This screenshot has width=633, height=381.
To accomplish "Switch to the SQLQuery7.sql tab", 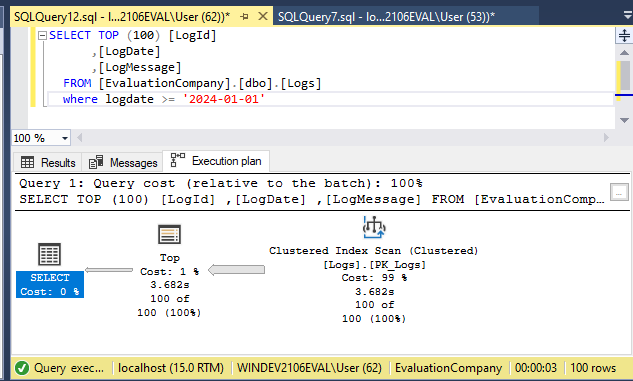I will point(386,17).
